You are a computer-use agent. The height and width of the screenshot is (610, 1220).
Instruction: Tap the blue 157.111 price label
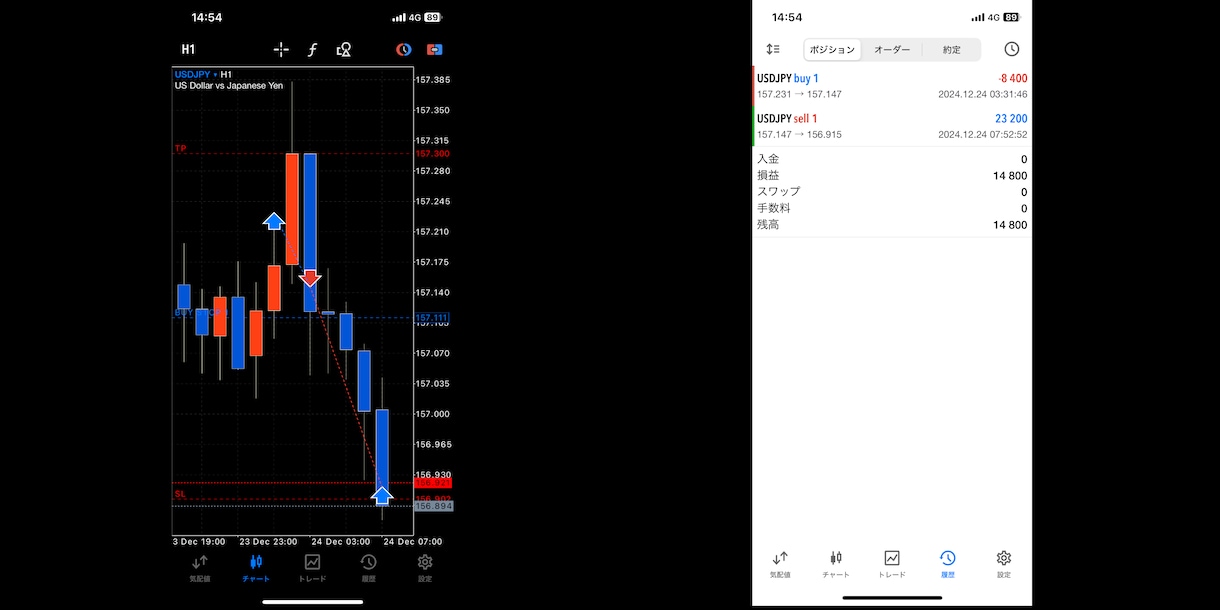[432, 318]
